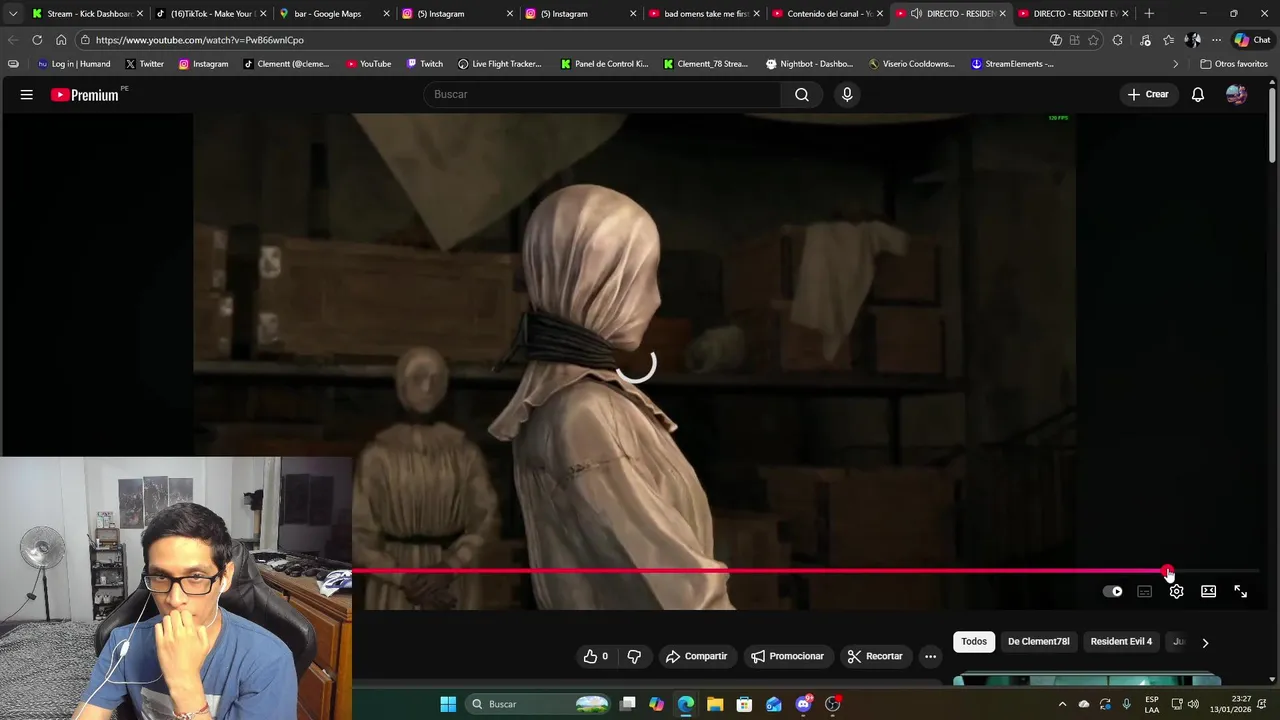This screenshot has height=720, width=1280.
Task: Open a new browser tab
Action: (x=1149, y=14)
